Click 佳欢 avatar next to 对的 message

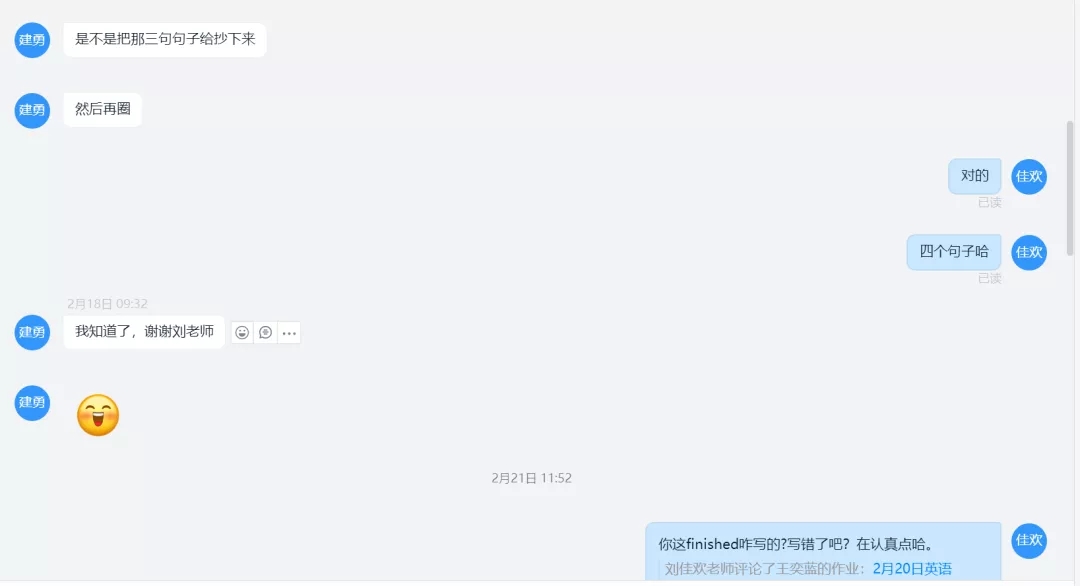pyautogui.click(x=1029, y=176)
